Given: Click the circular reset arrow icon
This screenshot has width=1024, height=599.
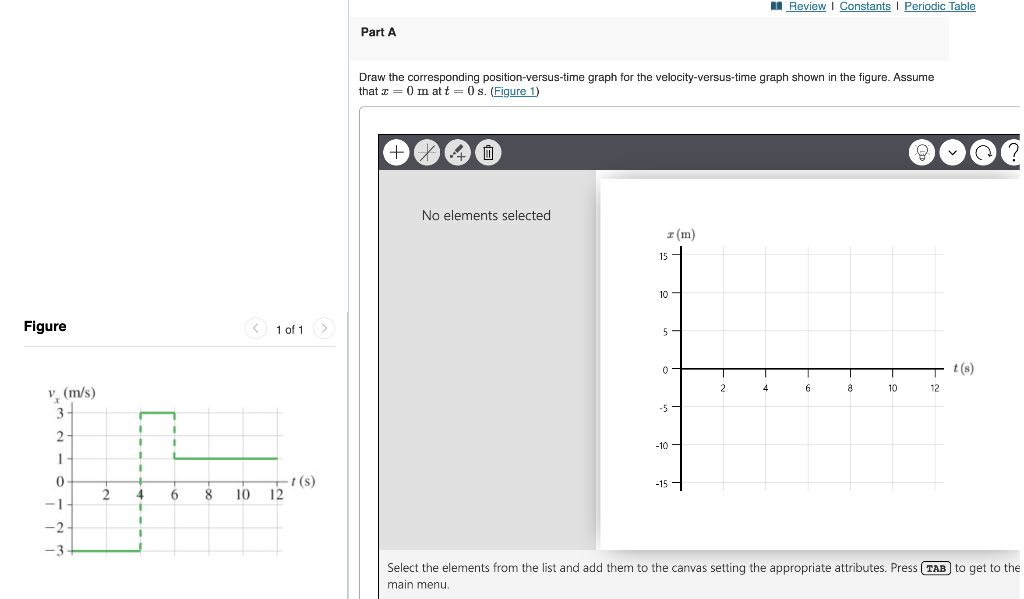Looking at the screenshot, I should coord(984,153).
